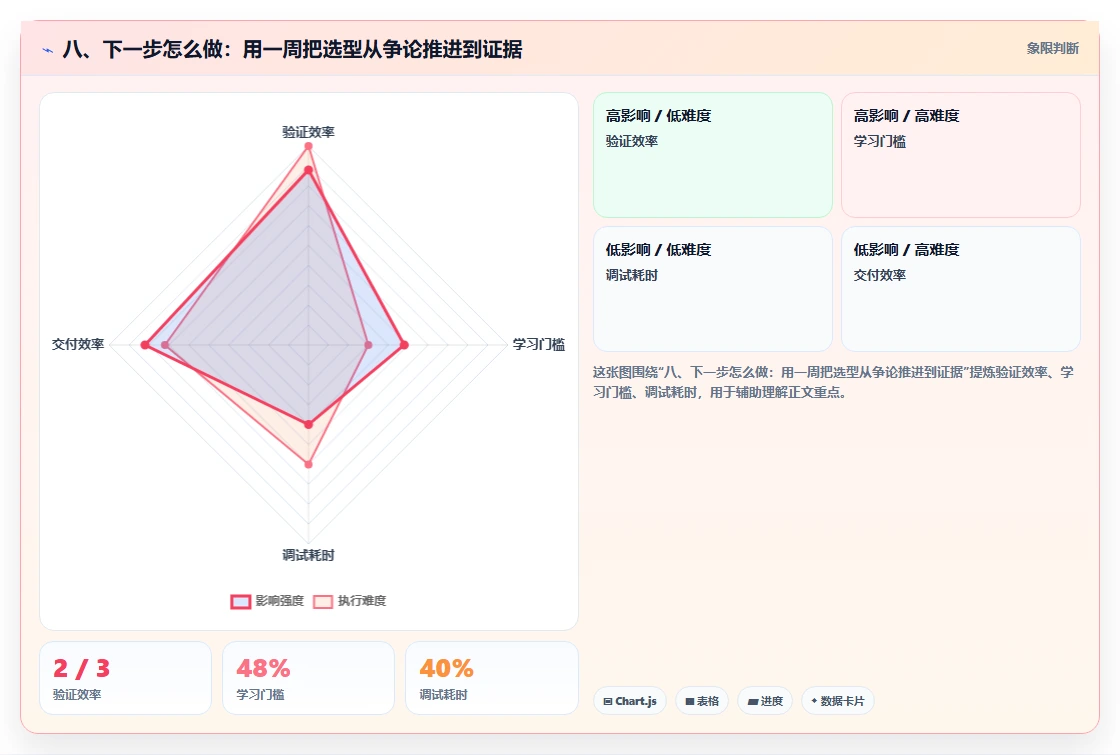Image resolution: width=1120 pixels, height=755 pixels.
Task: Click 调试耗时 inside the 低影响 / 低难度 card
Action: pos(632,276)
